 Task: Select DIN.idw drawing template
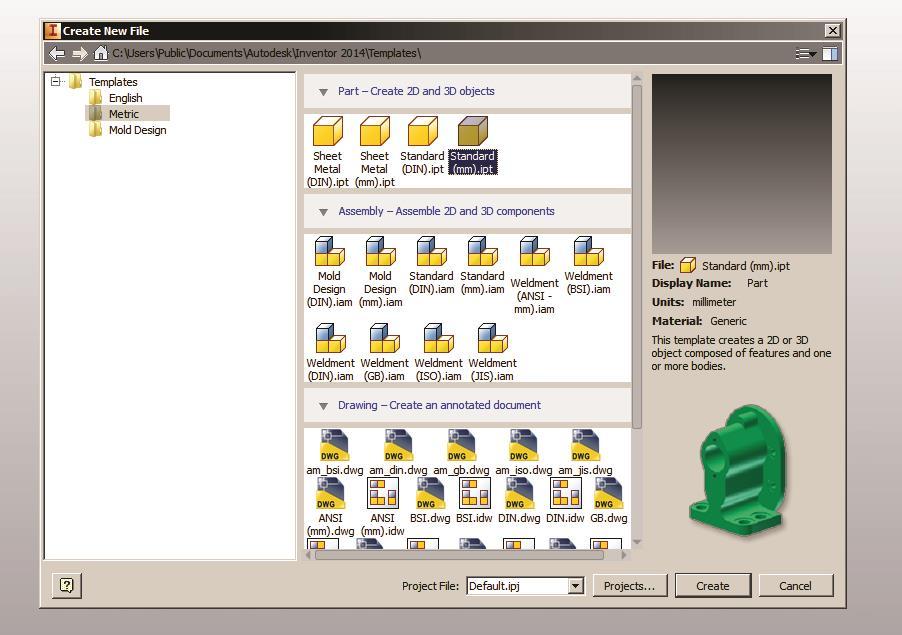tap(565, 500)
